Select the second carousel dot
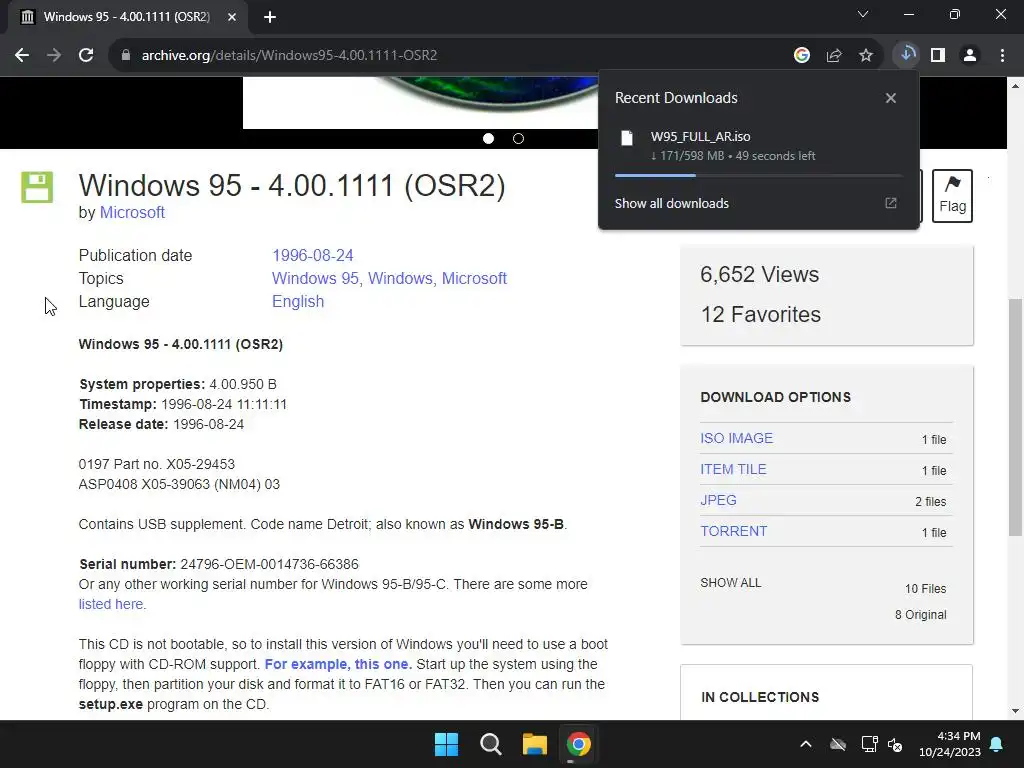1024x768 pixels. click(x=519, y=138)
